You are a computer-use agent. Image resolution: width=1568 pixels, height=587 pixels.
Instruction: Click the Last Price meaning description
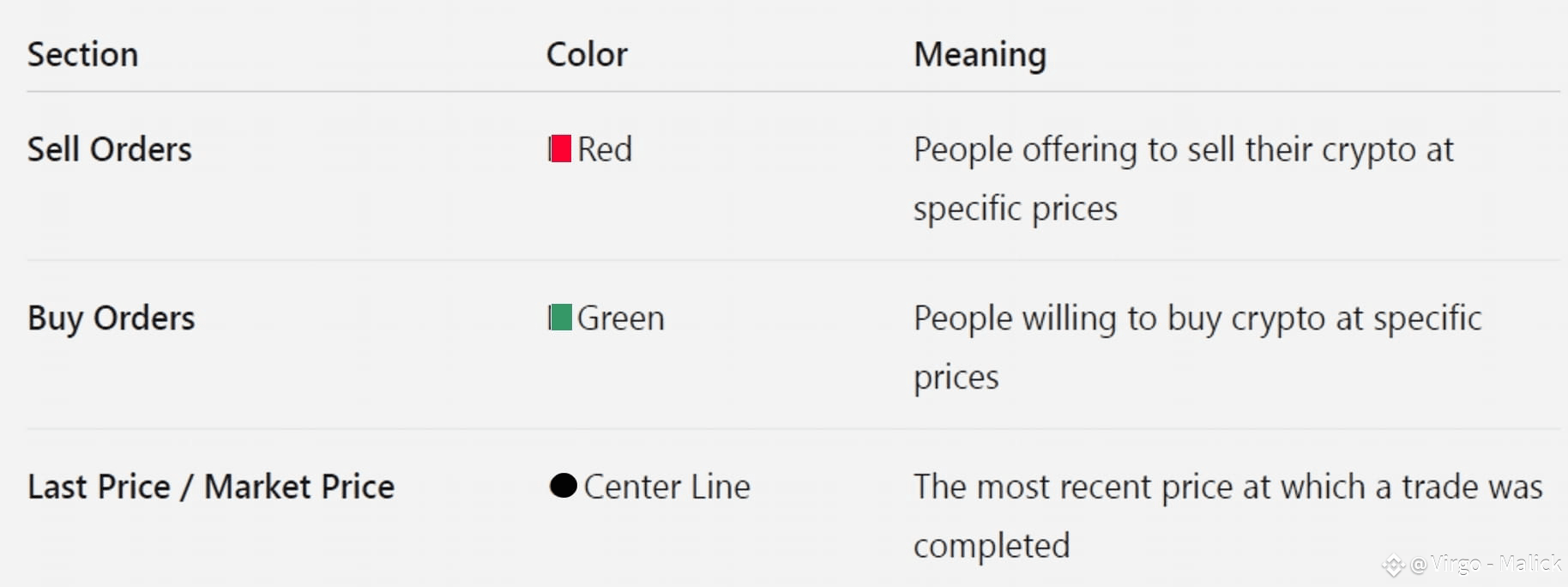click(x=1227, y=515)
